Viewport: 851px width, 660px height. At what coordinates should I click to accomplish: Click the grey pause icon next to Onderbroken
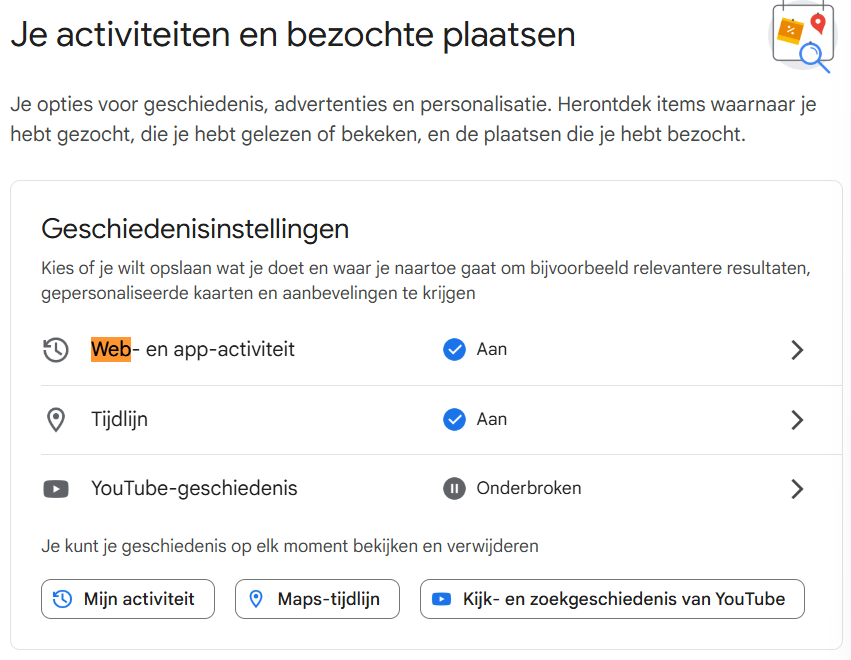click(454, 489)
